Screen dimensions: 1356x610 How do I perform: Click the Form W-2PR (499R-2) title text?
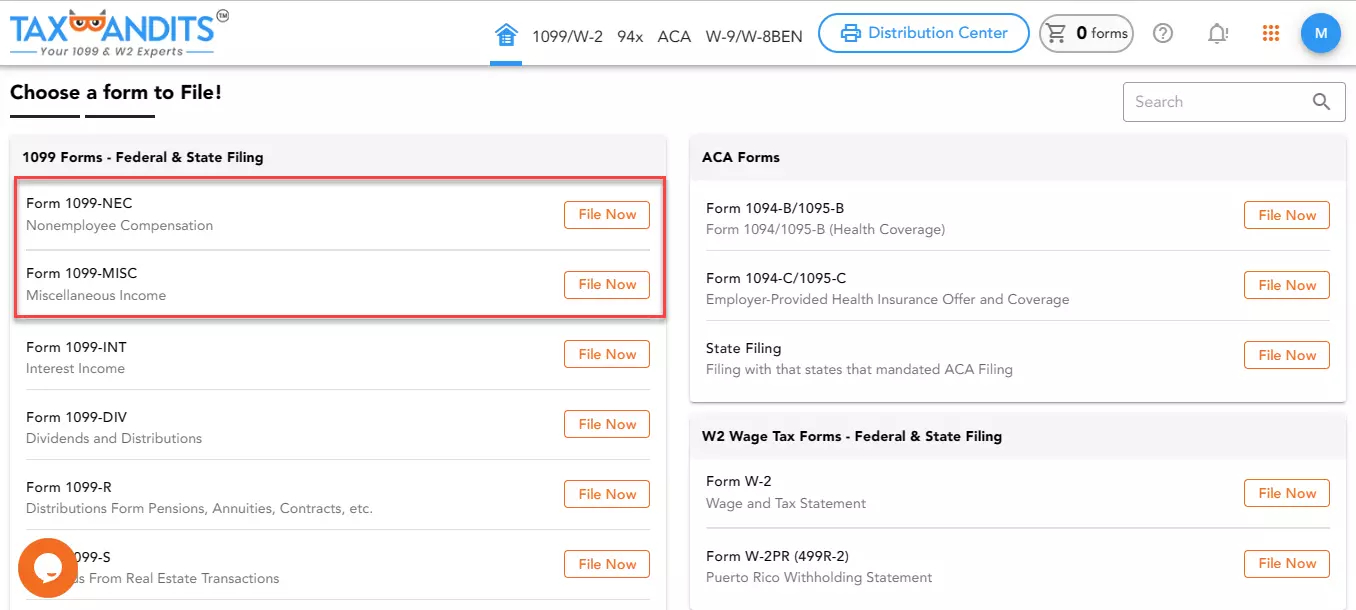point(778,556)
